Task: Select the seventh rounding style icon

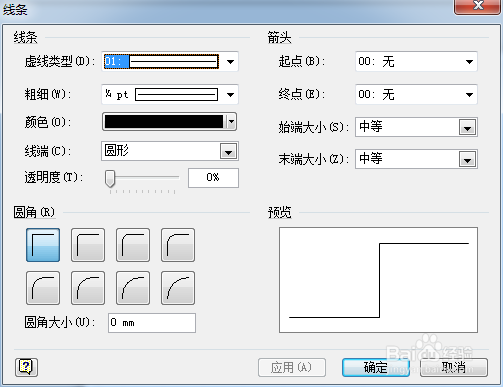Action: point(133,288)
